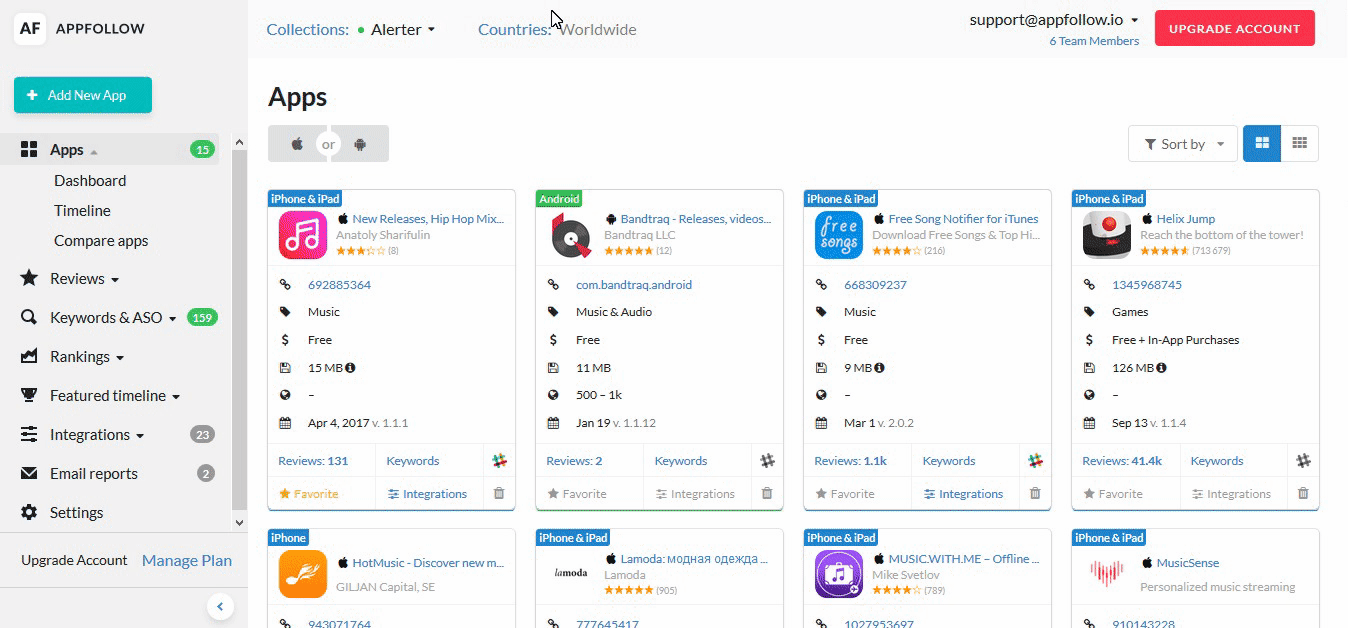Filter apps by Apple platform icon

click(297, 144)
